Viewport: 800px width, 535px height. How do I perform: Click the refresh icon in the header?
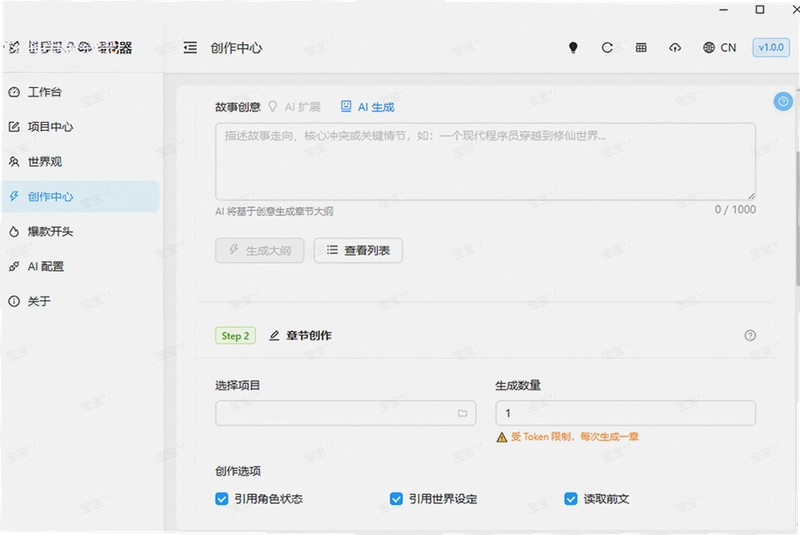(x=607, y=48)
